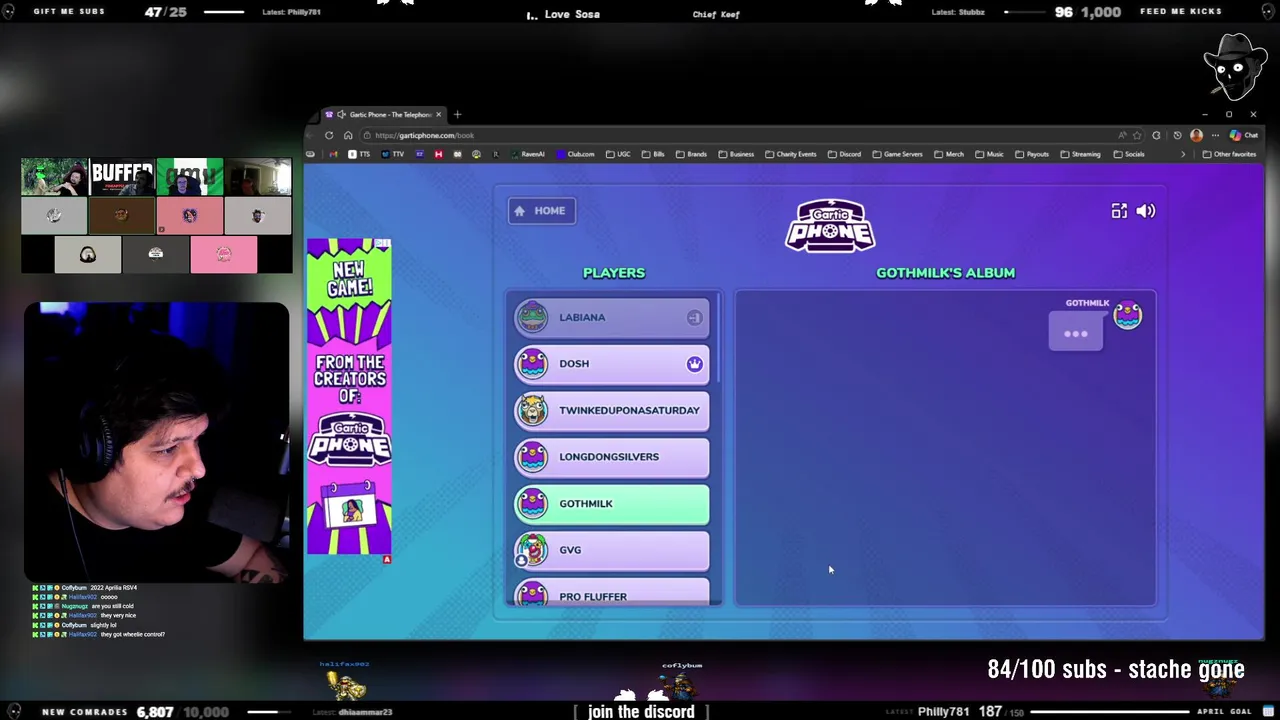This screenshot has width=1280, height=720.
Task: Click the typing dots bubble in album
Action: click(x=1076, y=333)
